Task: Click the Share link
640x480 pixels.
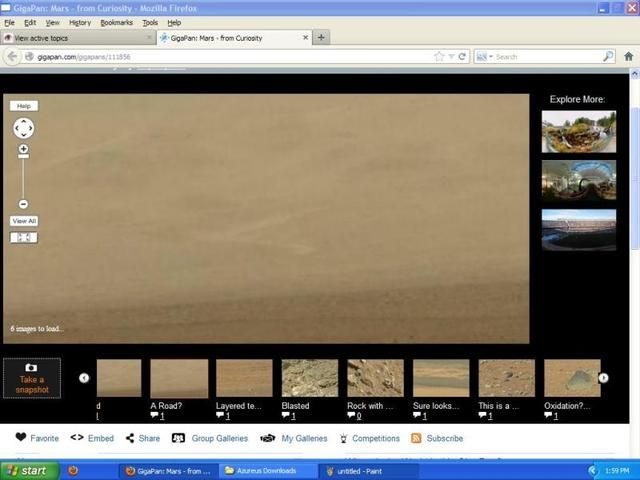Action: pos(149,438)
